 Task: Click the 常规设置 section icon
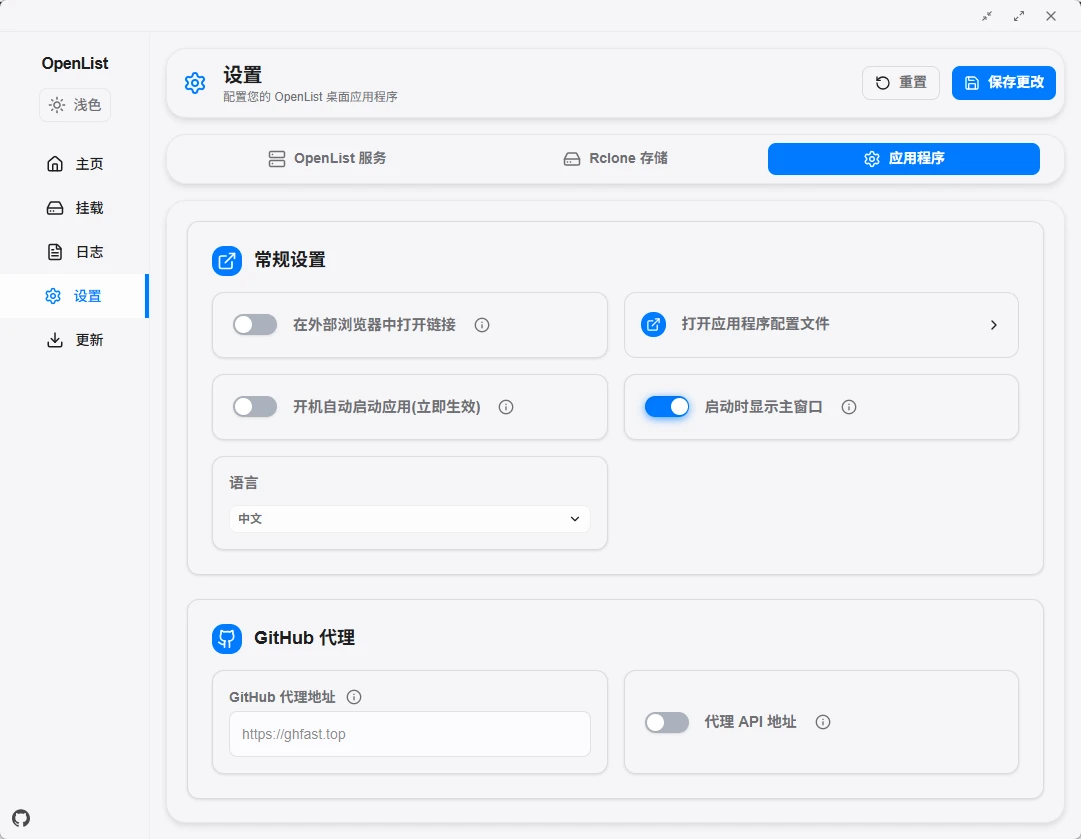pos(227,261)
